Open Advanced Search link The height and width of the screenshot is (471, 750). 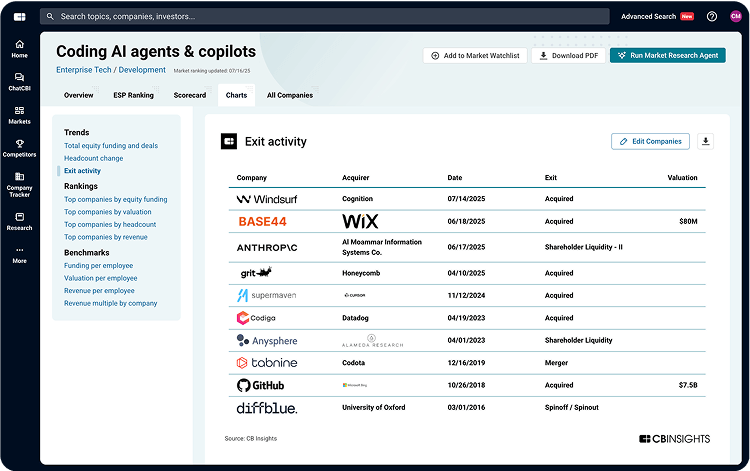[x=648, y=16]
